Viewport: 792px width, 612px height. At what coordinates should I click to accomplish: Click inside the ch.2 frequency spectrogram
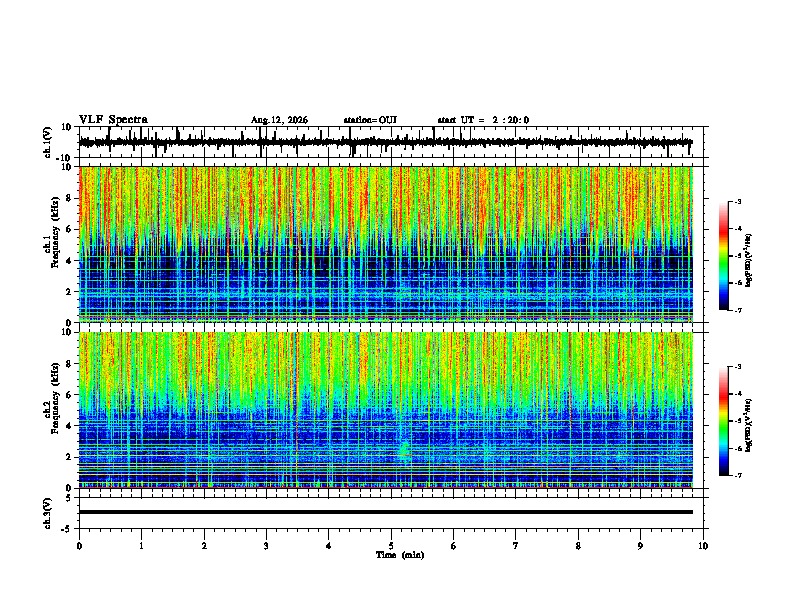point(386,410)
